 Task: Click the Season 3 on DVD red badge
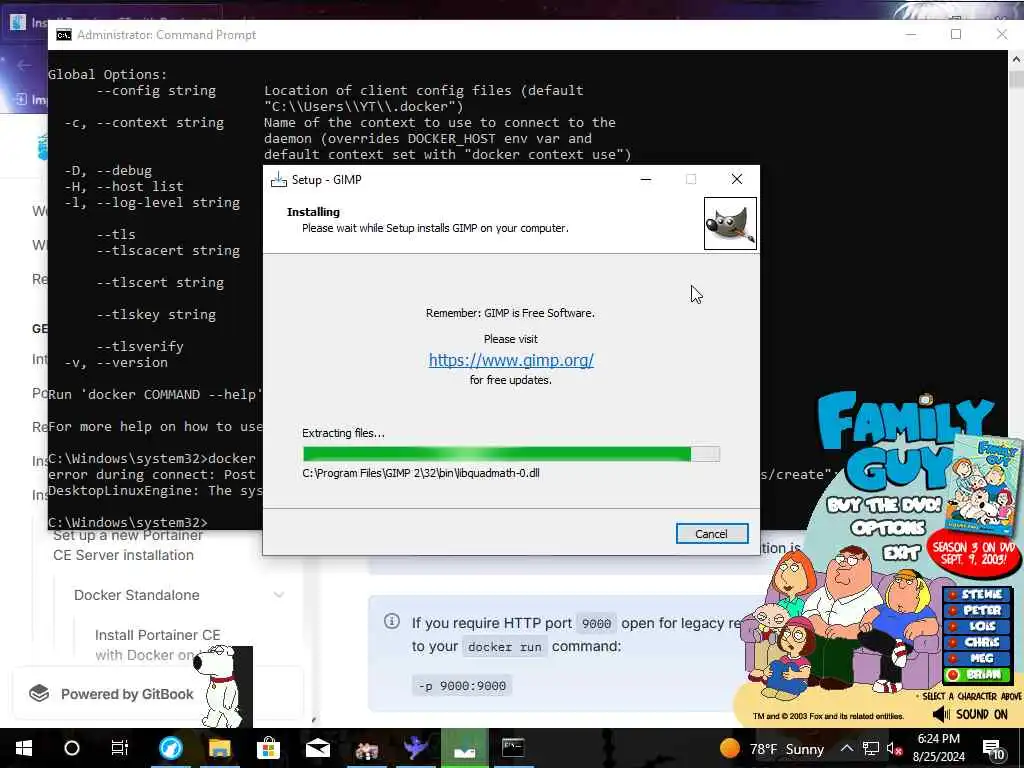click(x=974, y=553)
